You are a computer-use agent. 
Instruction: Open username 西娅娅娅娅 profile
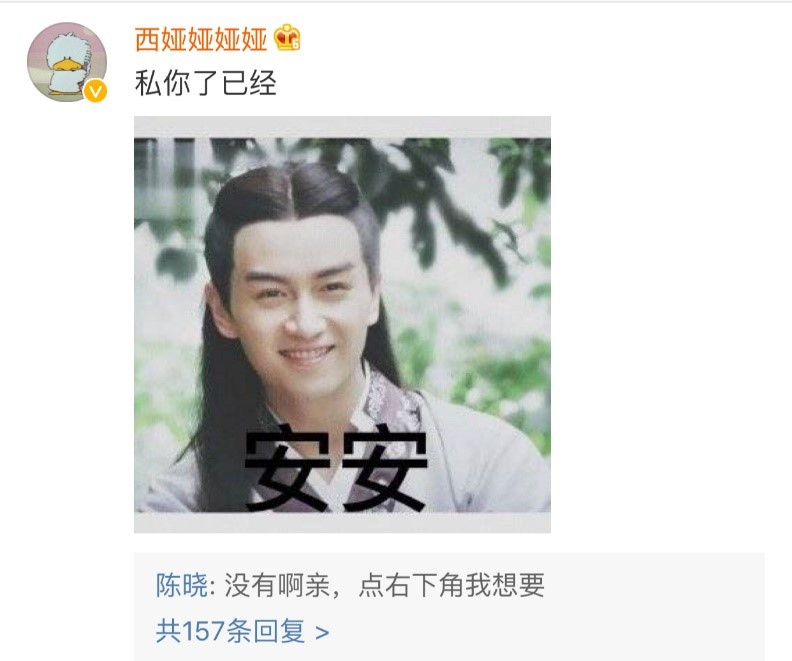click(x=201, y=39)
